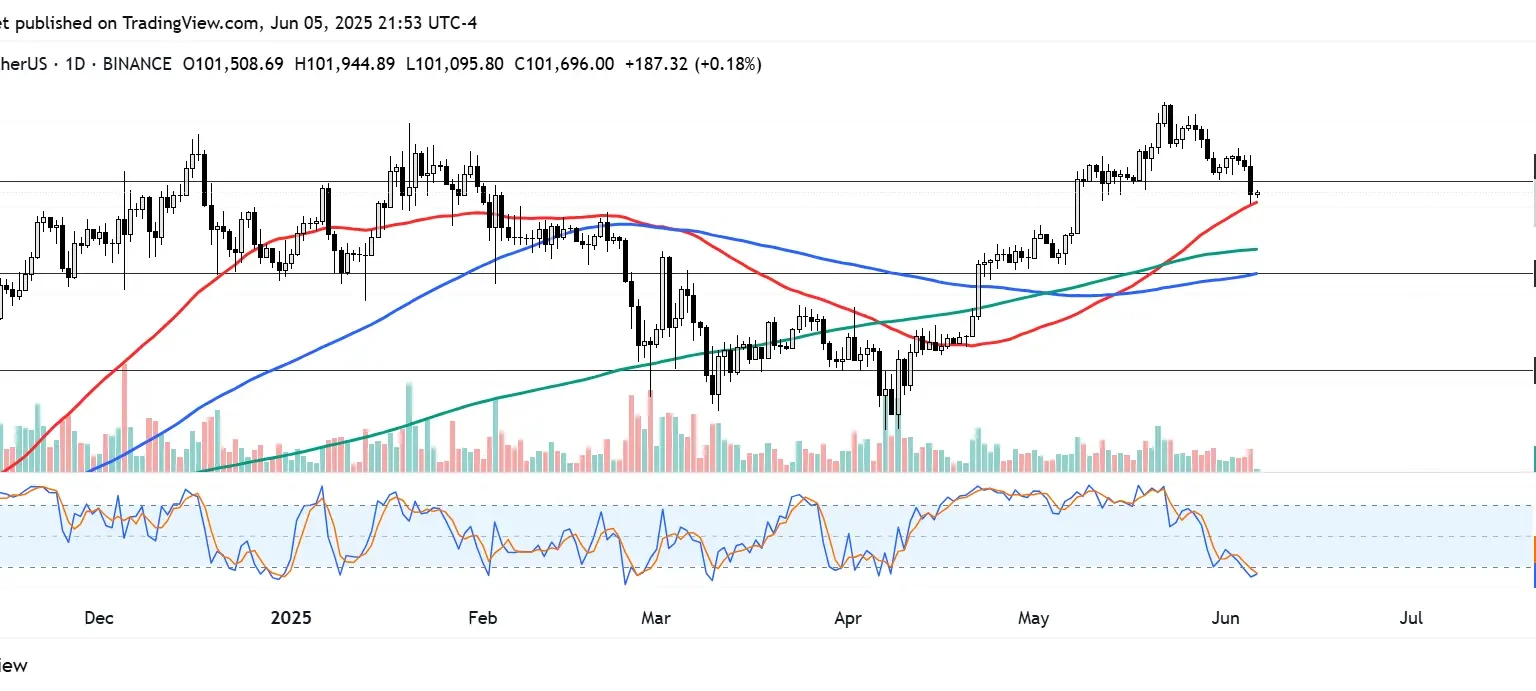Click the close price value C101,696.00
This screenshot has height=691, width=1536.
tap(564, 64)
